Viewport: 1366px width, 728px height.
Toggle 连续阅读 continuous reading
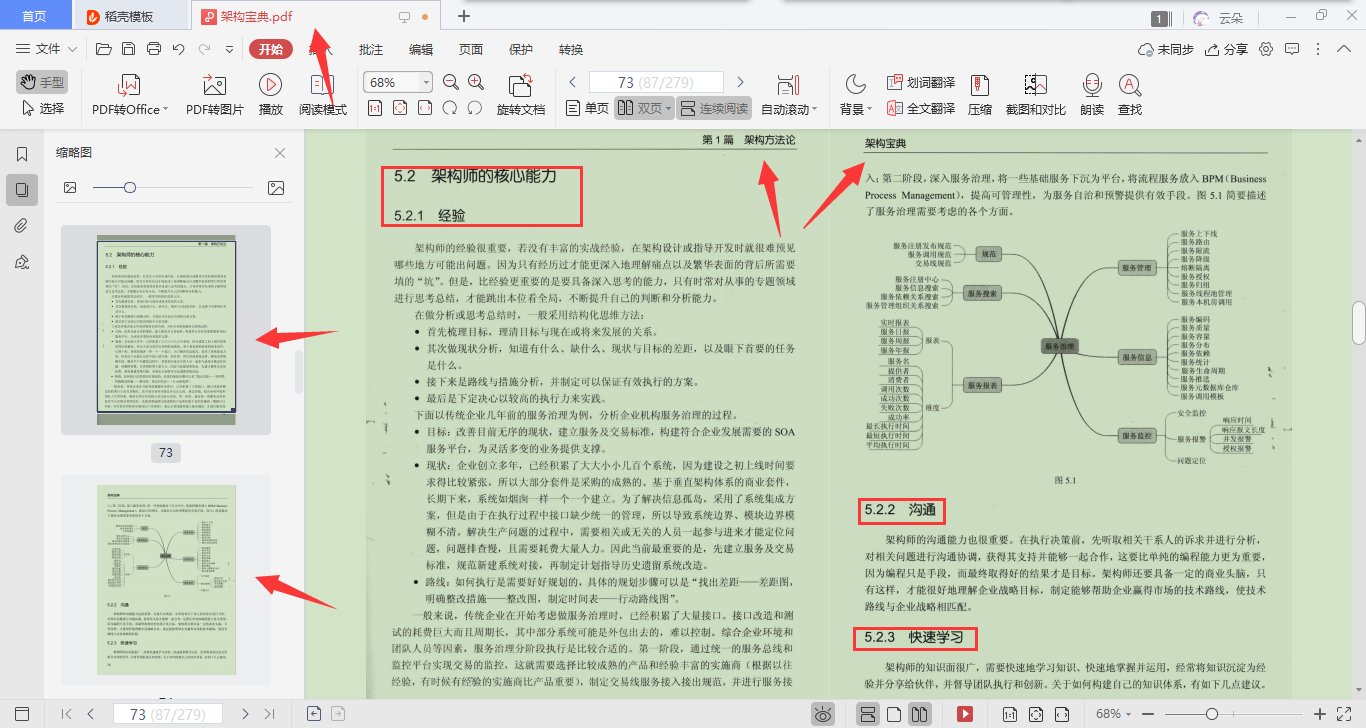click(x=714, y=108)
